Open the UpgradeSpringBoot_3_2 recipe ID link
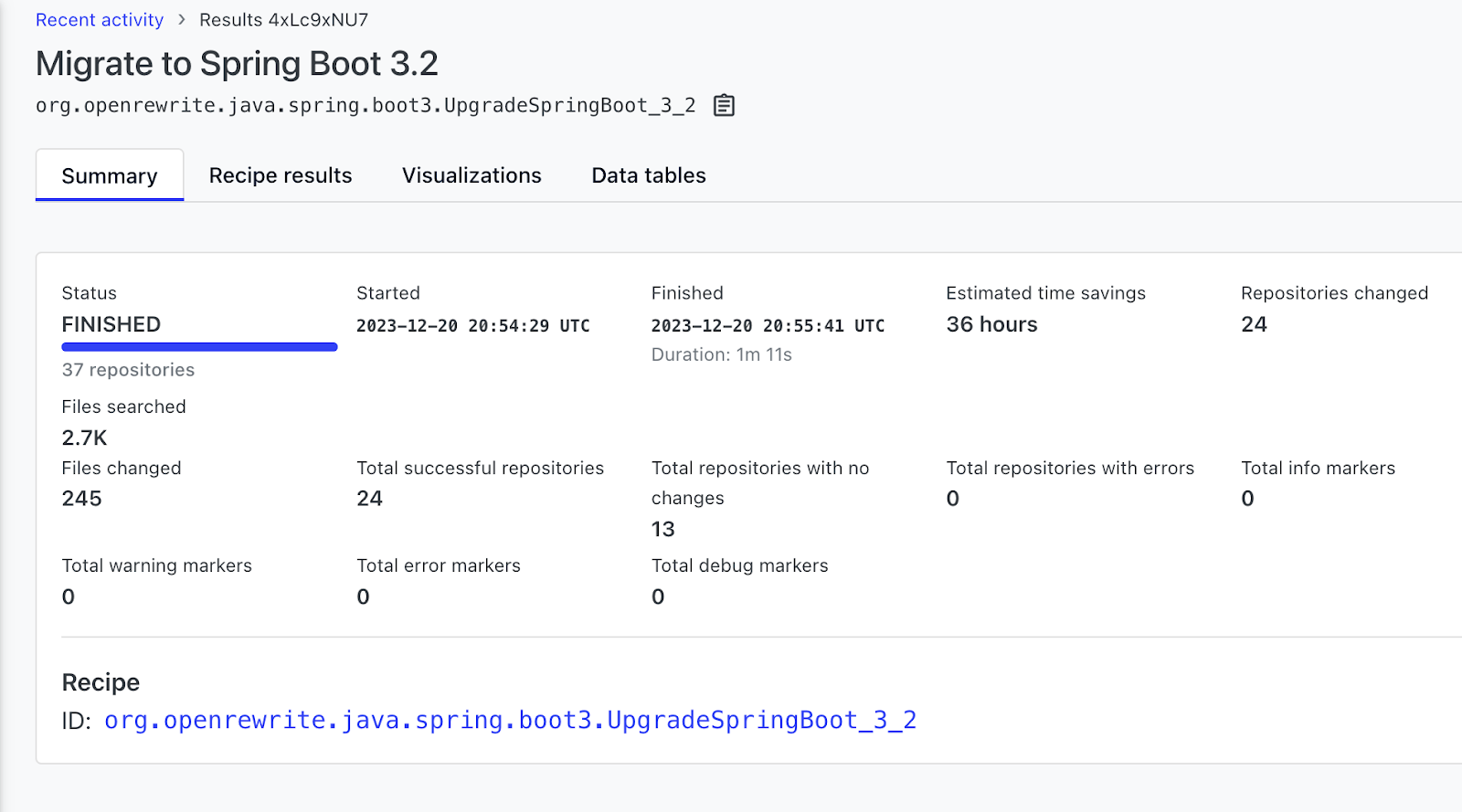 510,721
